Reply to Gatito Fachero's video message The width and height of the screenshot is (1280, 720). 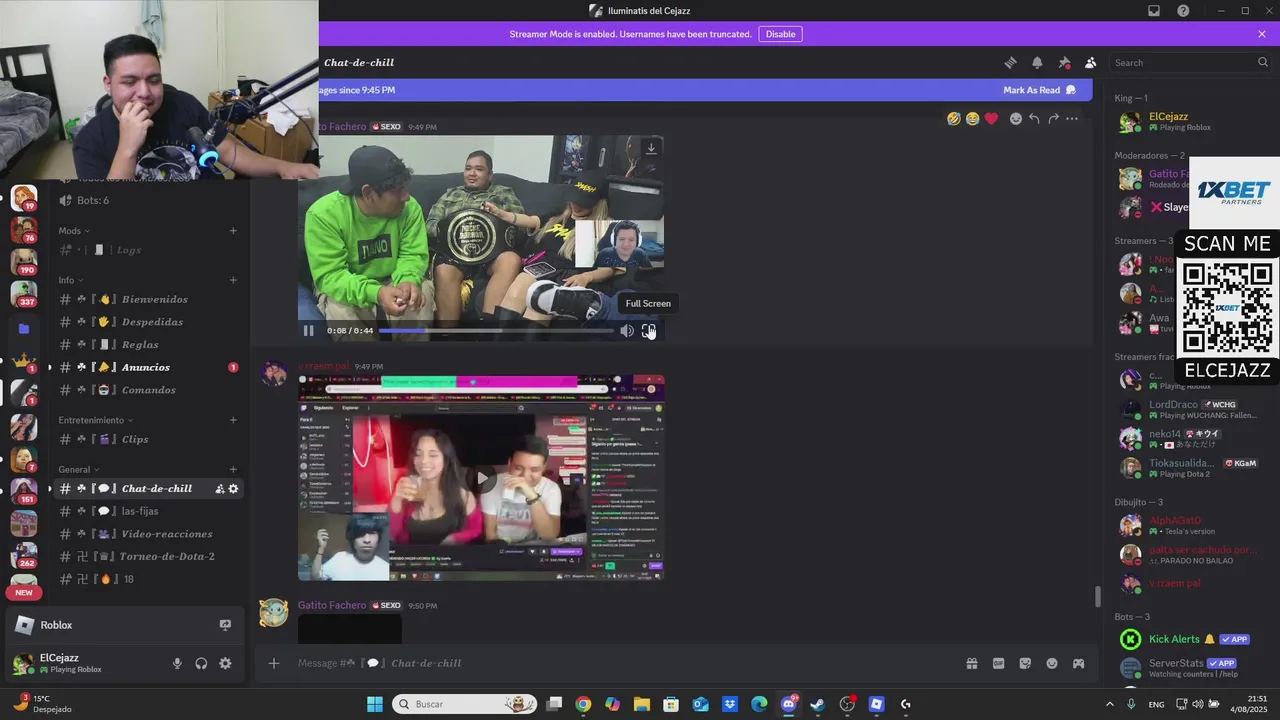[1034, 118]
